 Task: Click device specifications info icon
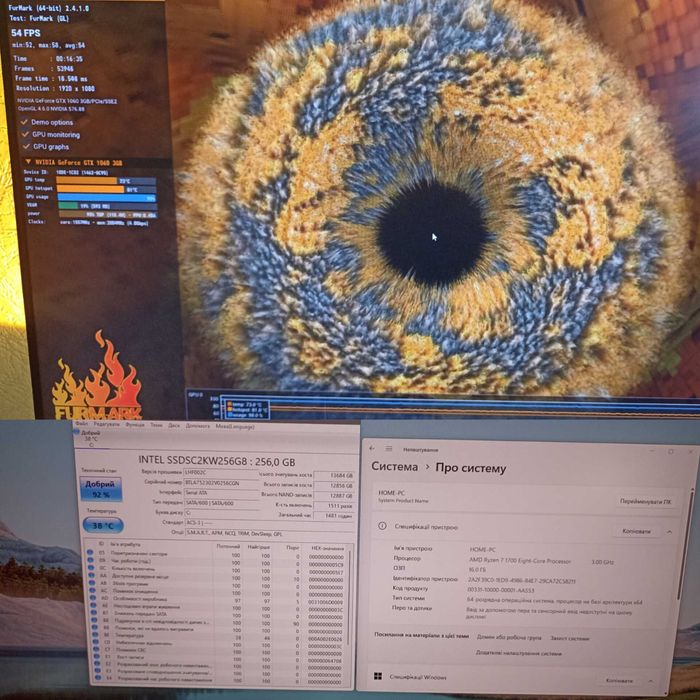pos(382,526)
